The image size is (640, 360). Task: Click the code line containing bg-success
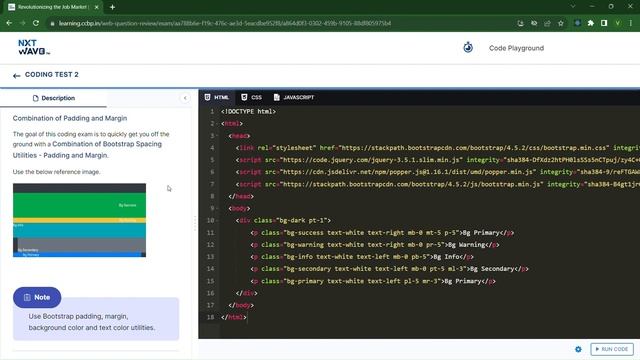[382, 233]
